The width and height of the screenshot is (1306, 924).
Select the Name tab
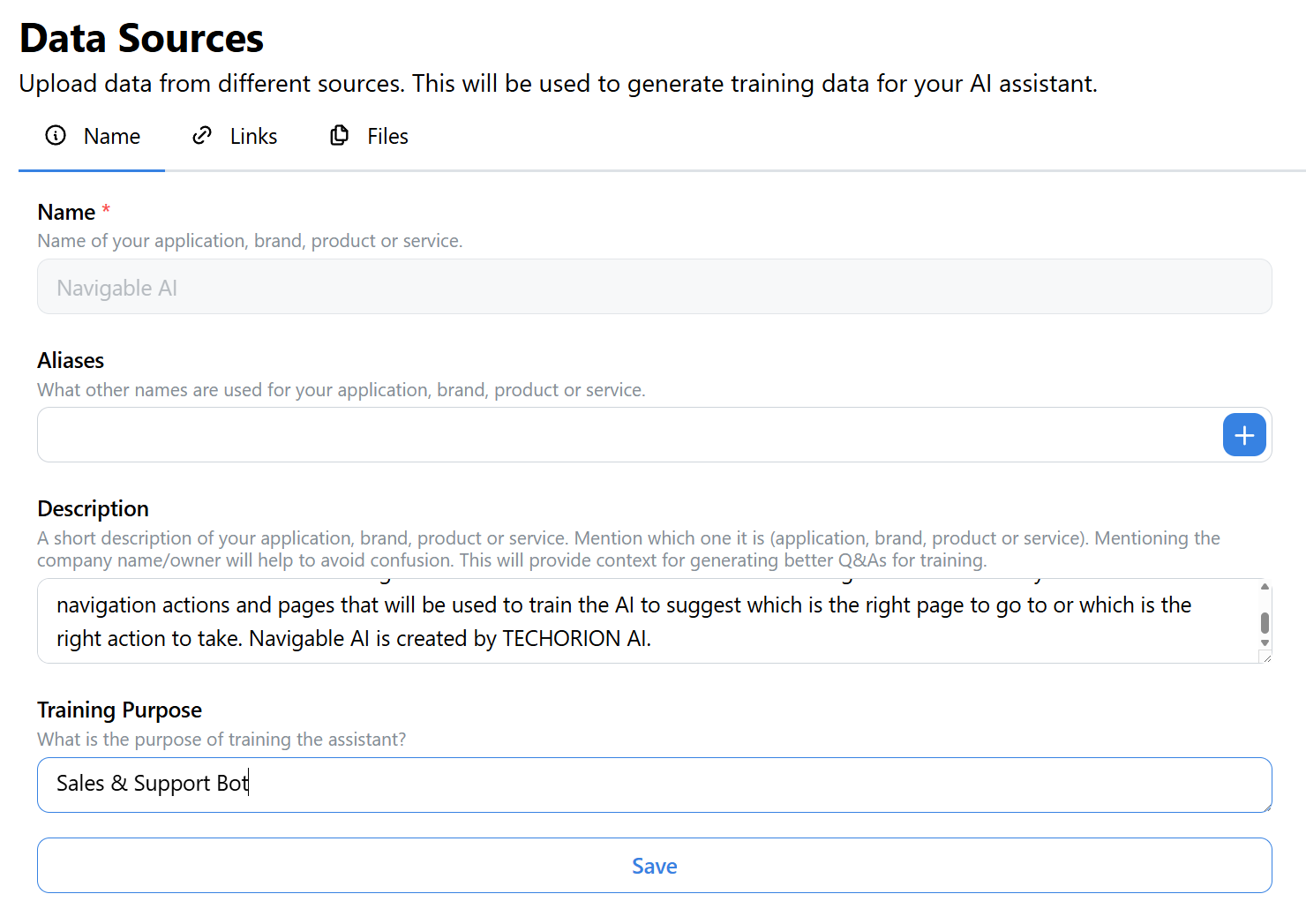click(x=92, y=136)
